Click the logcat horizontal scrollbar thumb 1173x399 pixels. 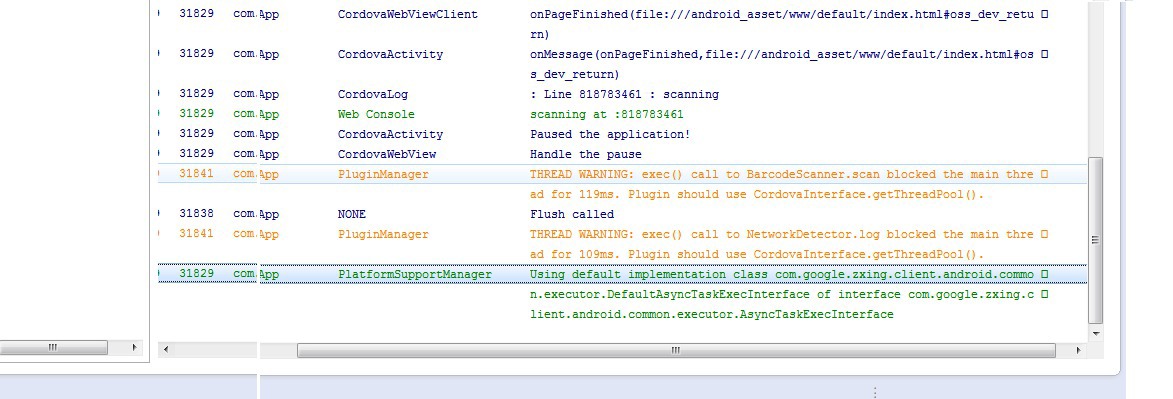676,350
